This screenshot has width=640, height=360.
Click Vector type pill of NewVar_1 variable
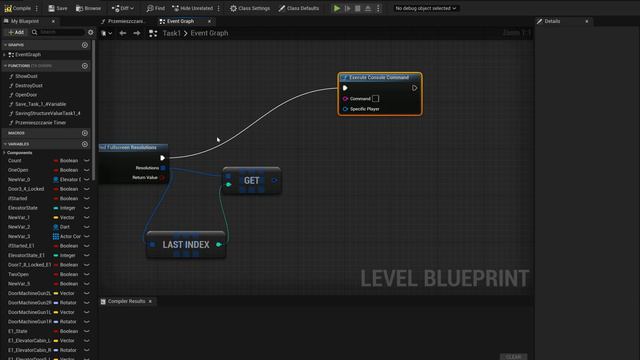64,218
